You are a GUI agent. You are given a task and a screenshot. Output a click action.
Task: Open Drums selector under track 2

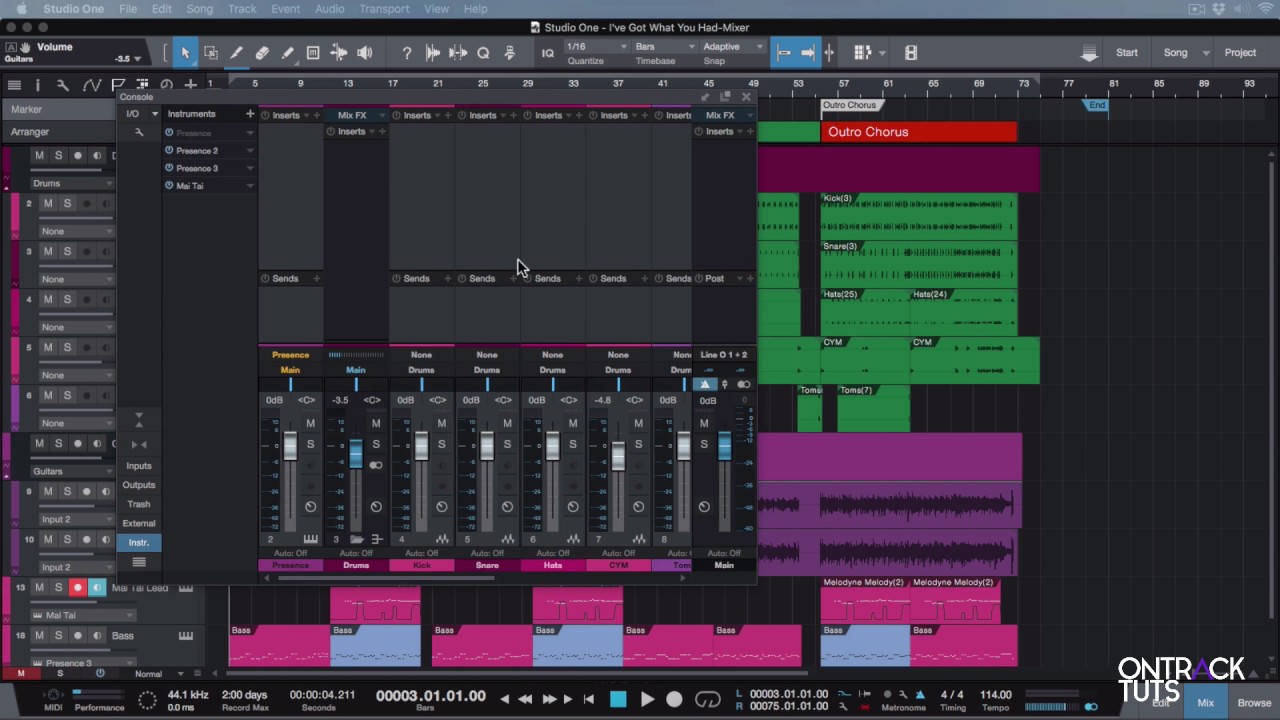pos(72,184)
